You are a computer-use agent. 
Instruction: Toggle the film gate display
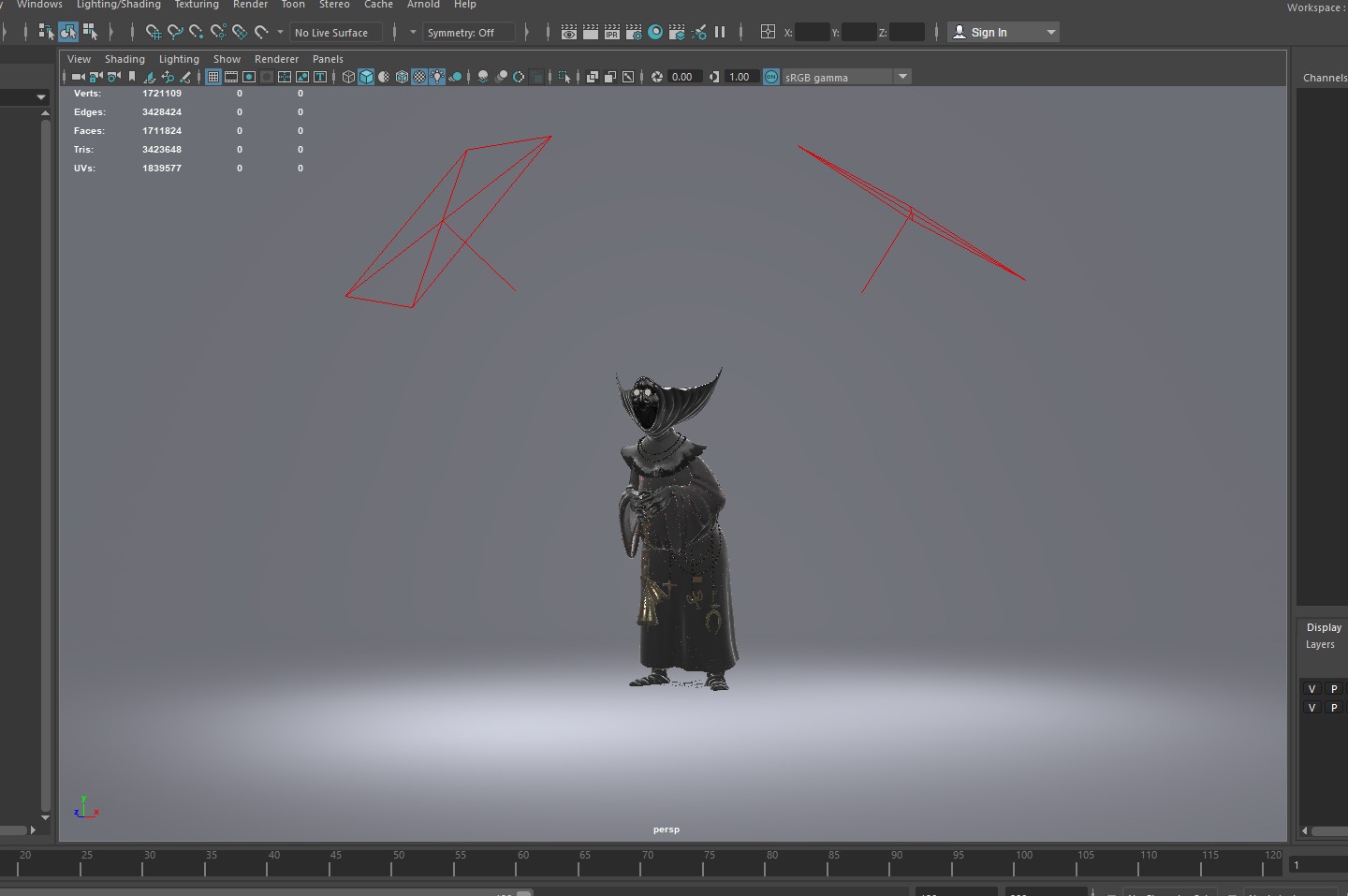pyautogui.click(x=231, y=77)
